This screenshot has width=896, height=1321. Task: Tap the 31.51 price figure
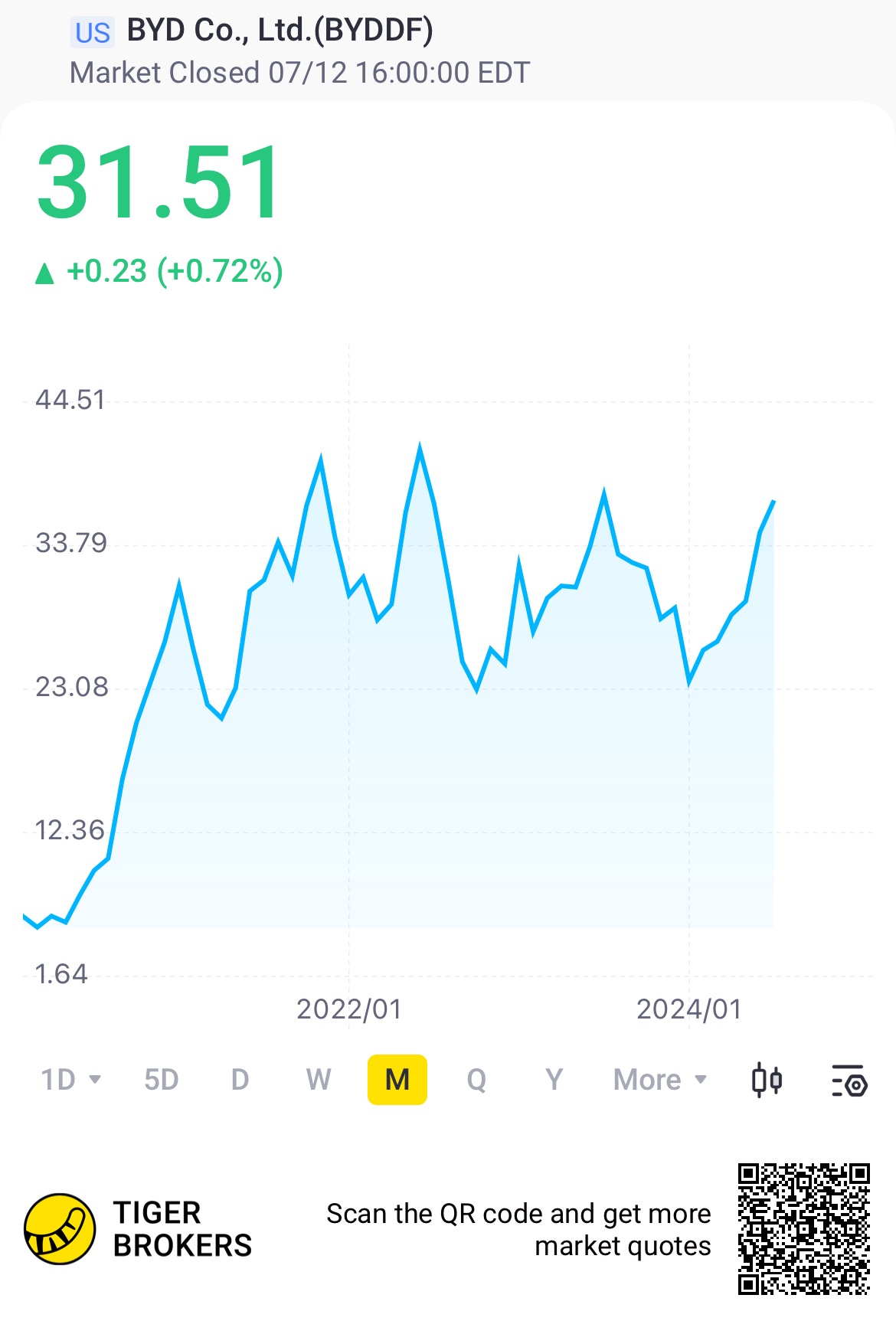pyautogui.click(x=159, y=182)
